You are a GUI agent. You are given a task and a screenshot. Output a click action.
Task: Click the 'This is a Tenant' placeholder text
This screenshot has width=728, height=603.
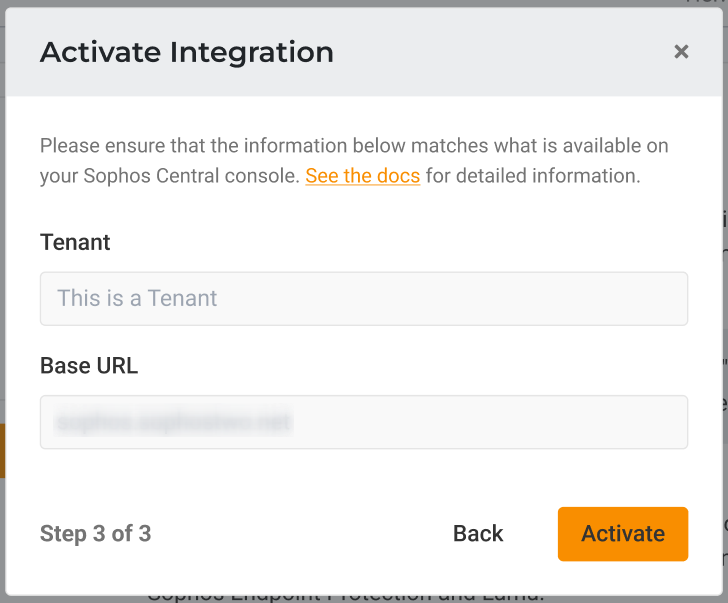[x=137, y=298]
